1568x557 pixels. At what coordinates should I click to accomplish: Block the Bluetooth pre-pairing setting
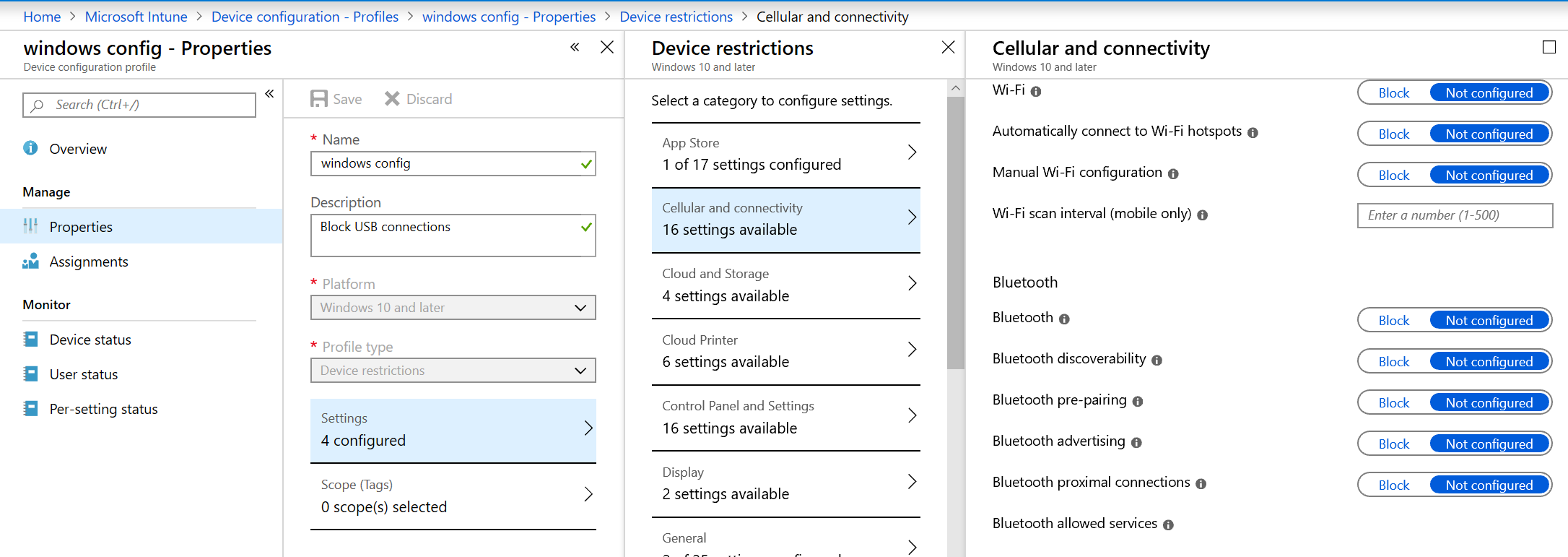1393,403
